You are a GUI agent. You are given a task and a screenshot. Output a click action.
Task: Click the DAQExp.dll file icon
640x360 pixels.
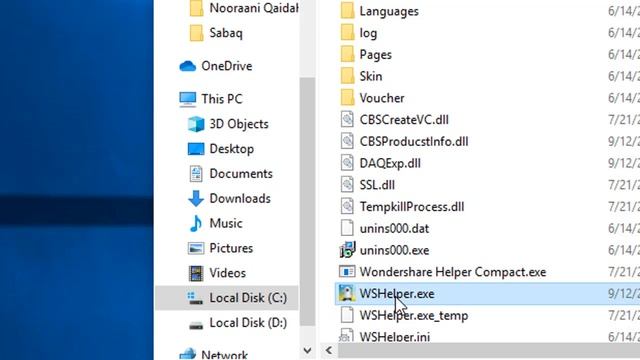pos(347,163)
